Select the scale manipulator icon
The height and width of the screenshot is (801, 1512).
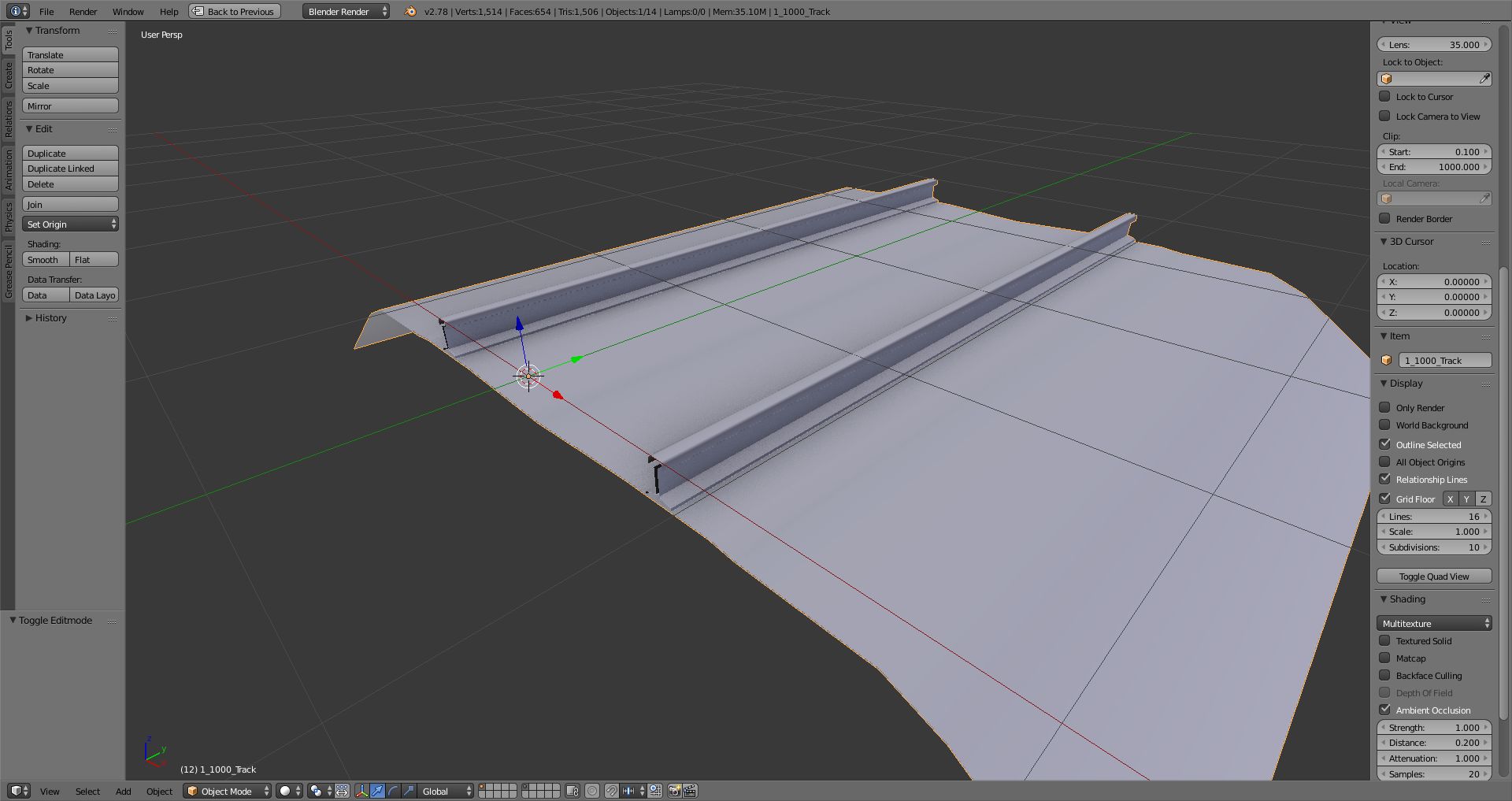[409, 791]
